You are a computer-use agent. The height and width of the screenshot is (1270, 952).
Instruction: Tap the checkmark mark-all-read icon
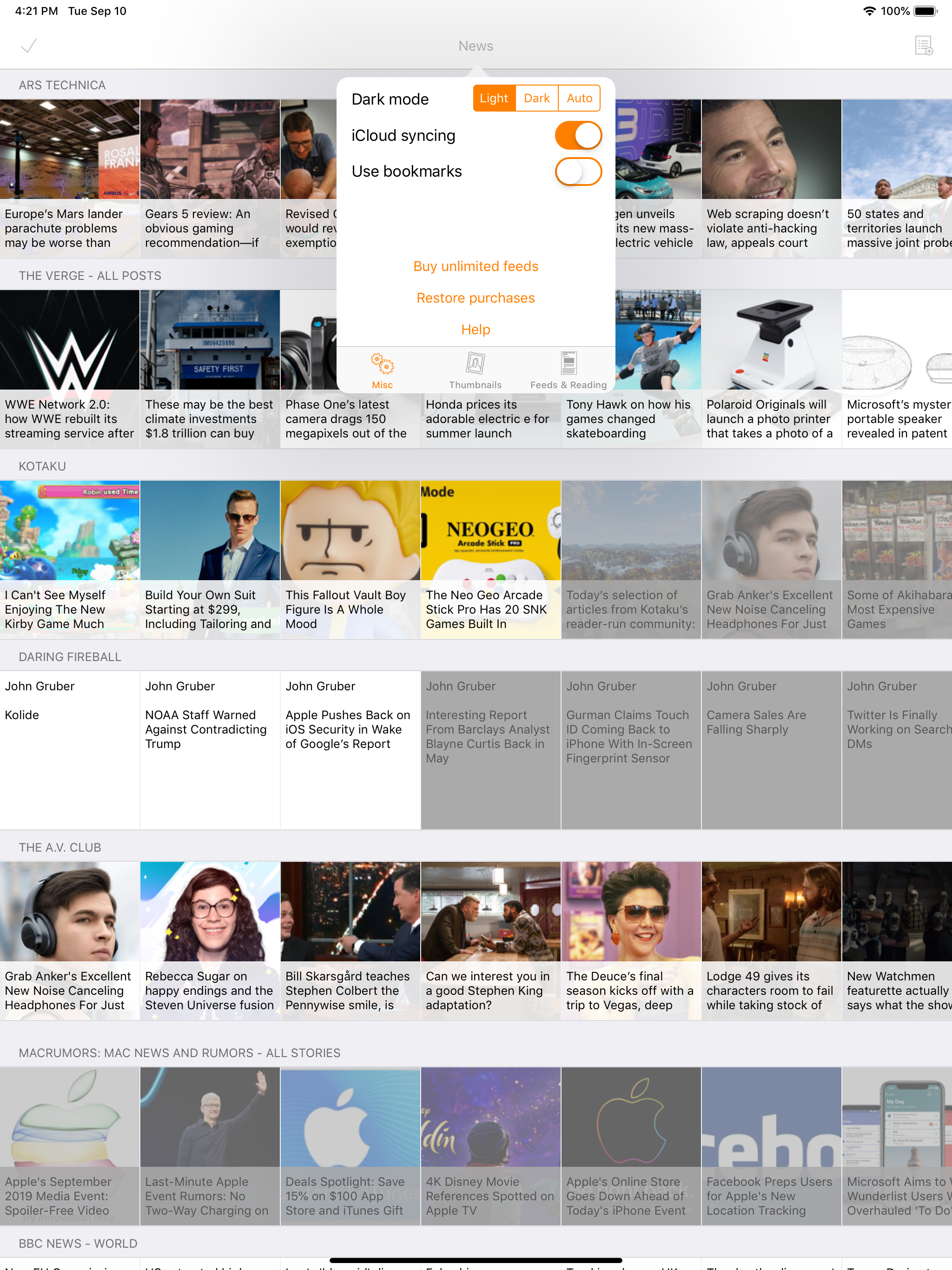[29, 46]
